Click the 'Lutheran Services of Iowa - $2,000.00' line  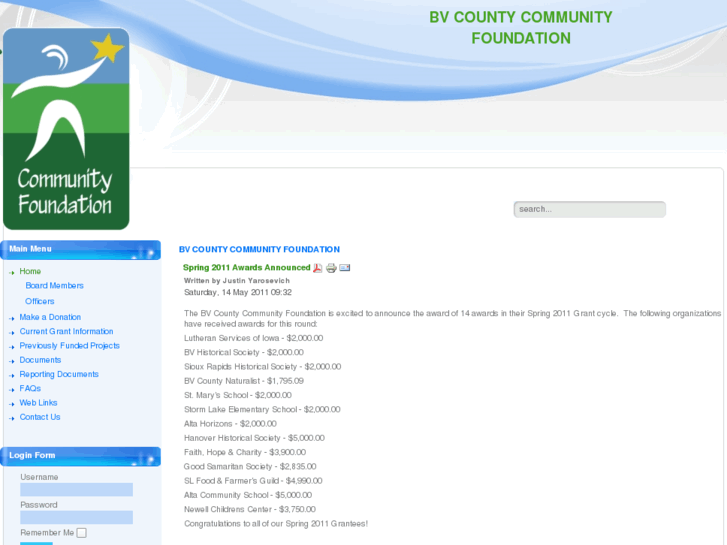254,338
